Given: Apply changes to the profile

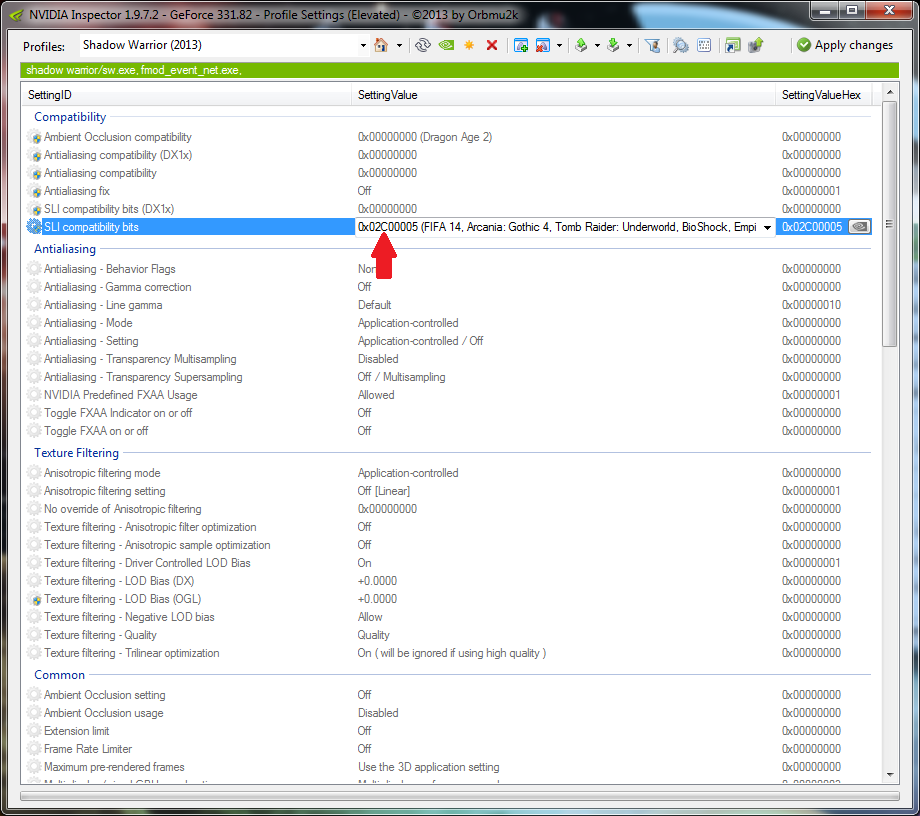Looking at the screenshot, I should click(845, 45).
